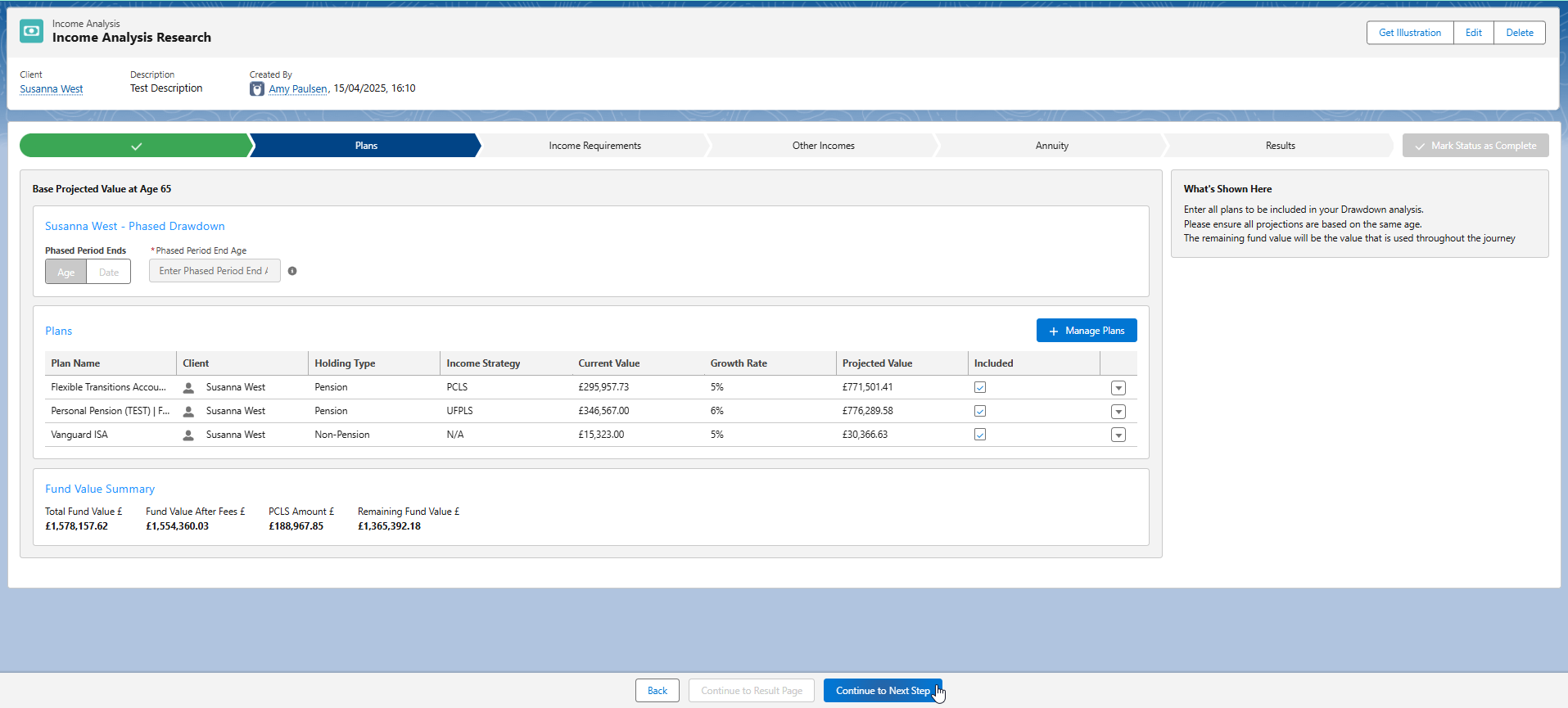Click the person icon in Personal Pension row
Viewport: 1568px width, 708px height.
(188, 412)
